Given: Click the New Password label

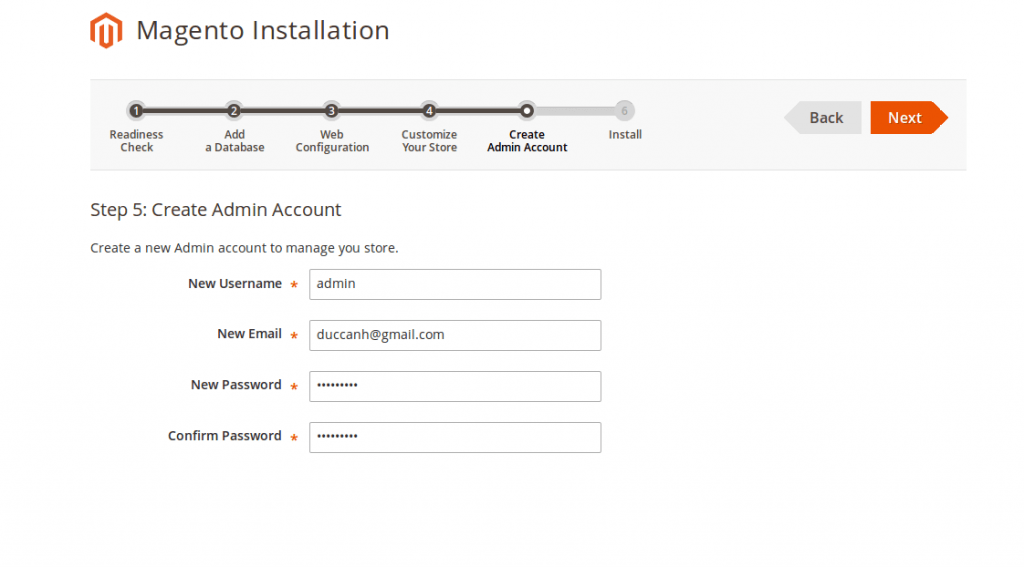Looking at the screenshot, I should (x=236, y=385).
